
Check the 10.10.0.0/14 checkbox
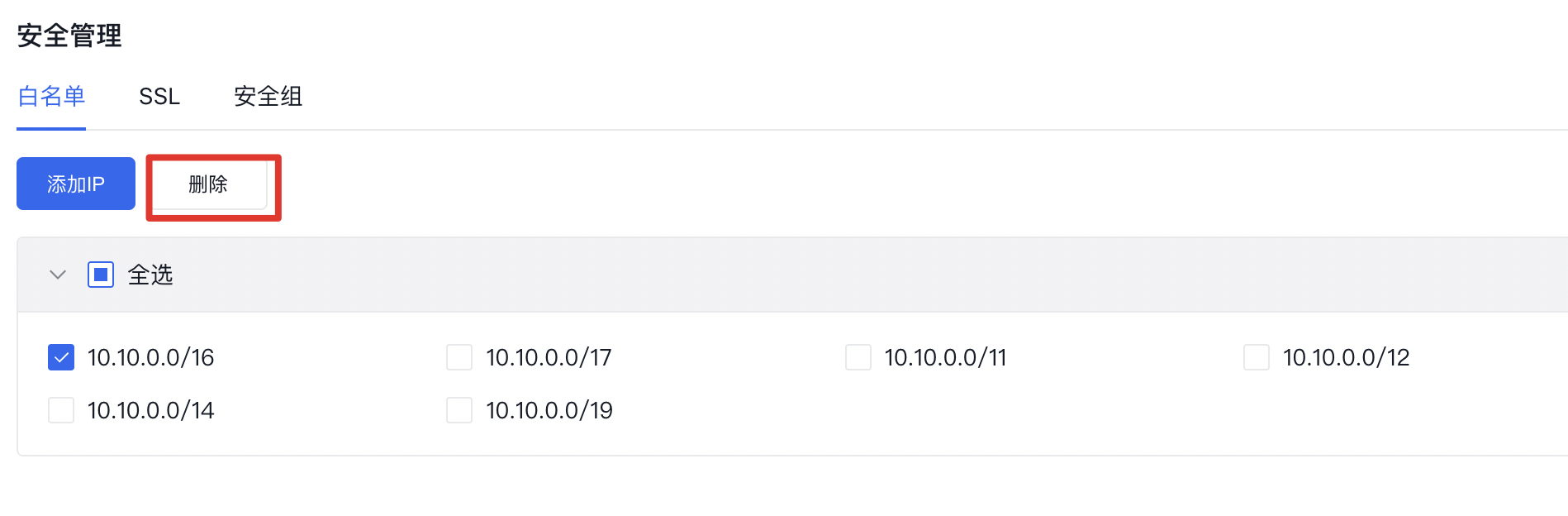tap(61, 410)
